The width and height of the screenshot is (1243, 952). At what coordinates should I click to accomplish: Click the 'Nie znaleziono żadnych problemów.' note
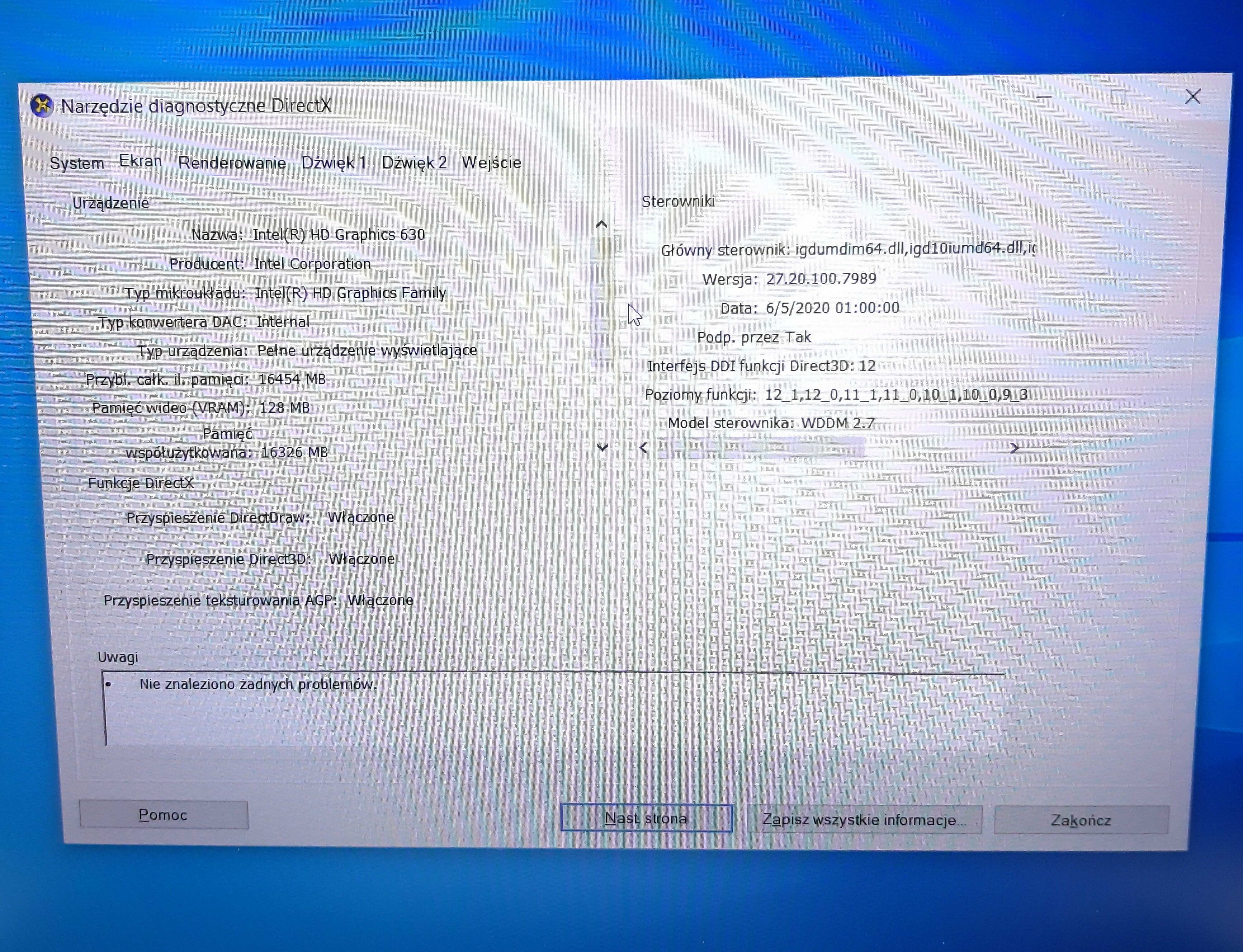(258, 685)
